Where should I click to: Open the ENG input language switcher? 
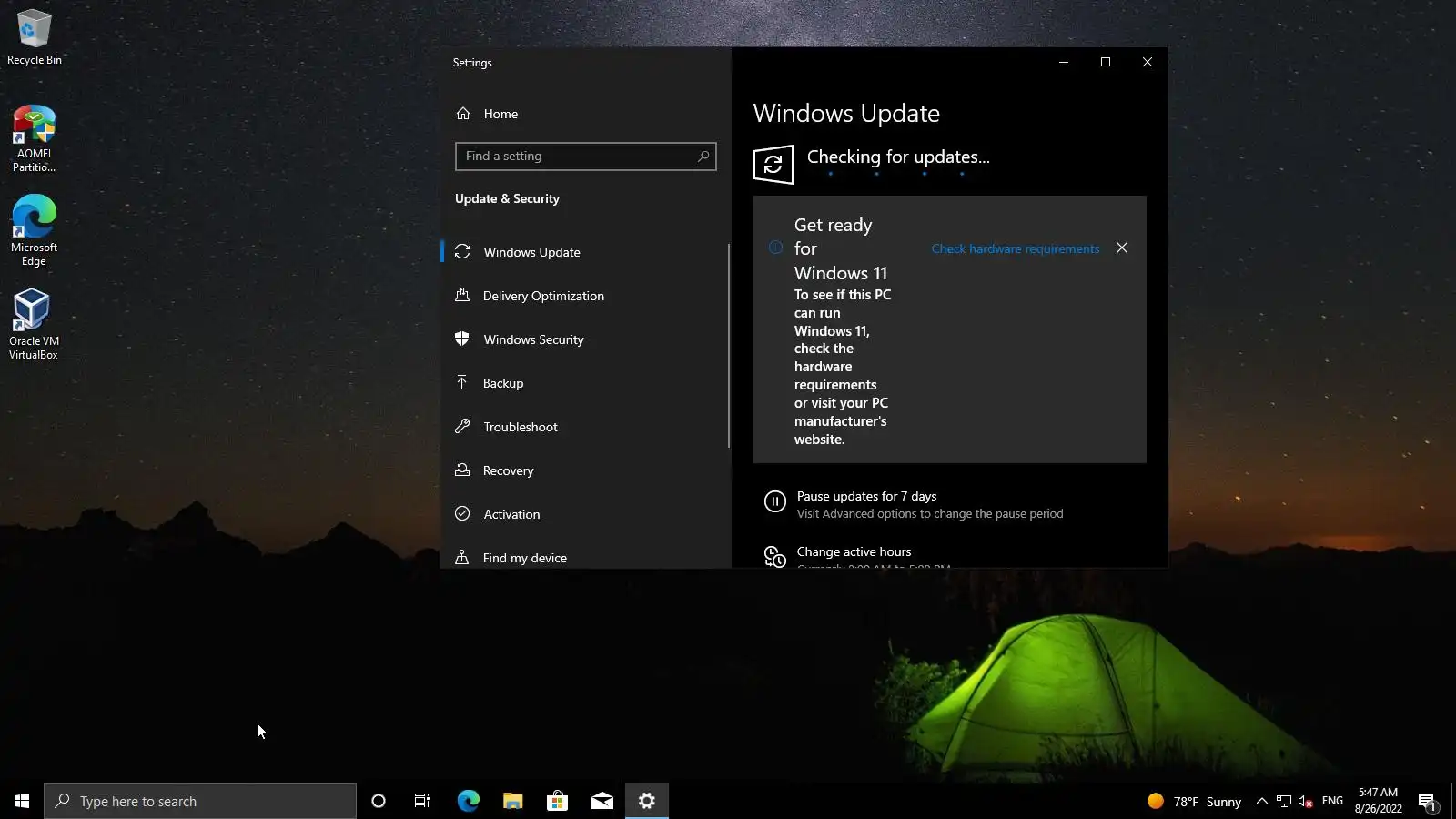click(x=1332, y=801)
